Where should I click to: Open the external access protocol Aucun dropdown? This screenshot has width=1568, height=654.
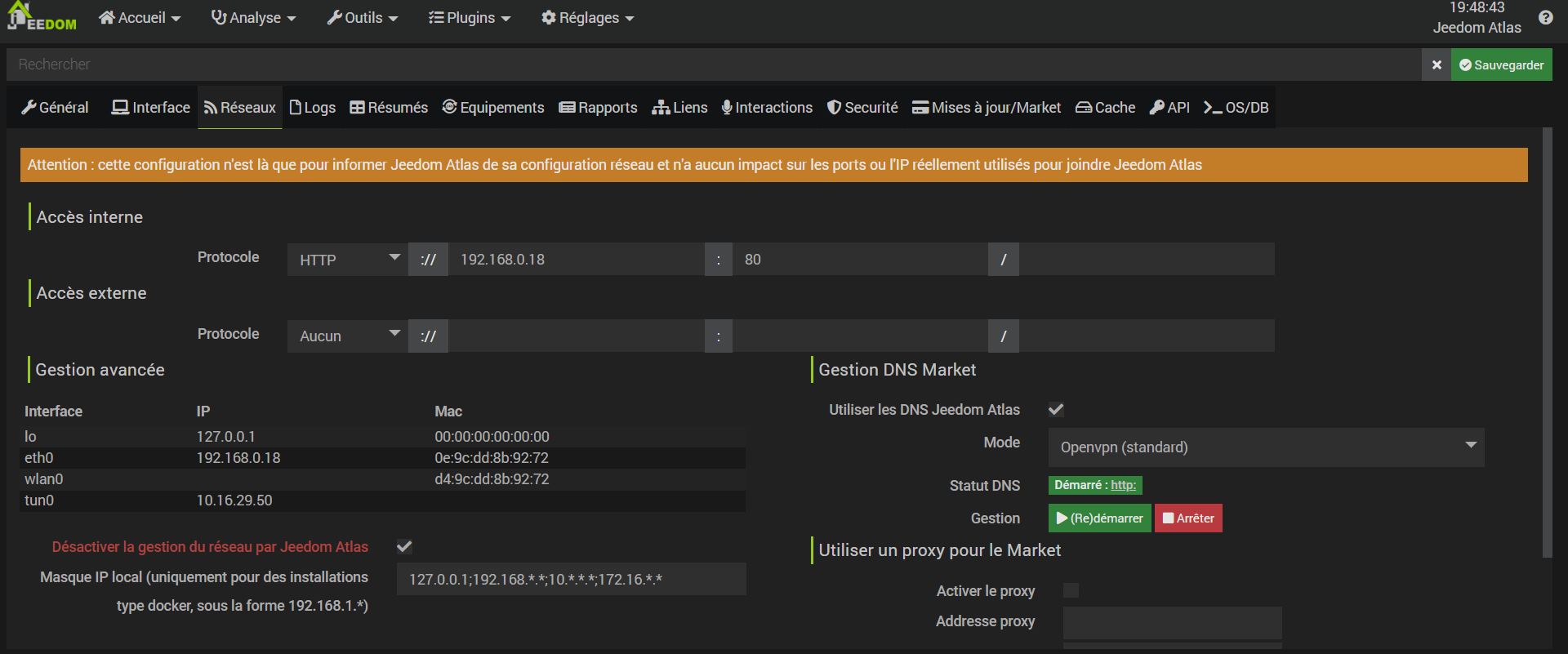pyautogui.click(x=348, y=336)
